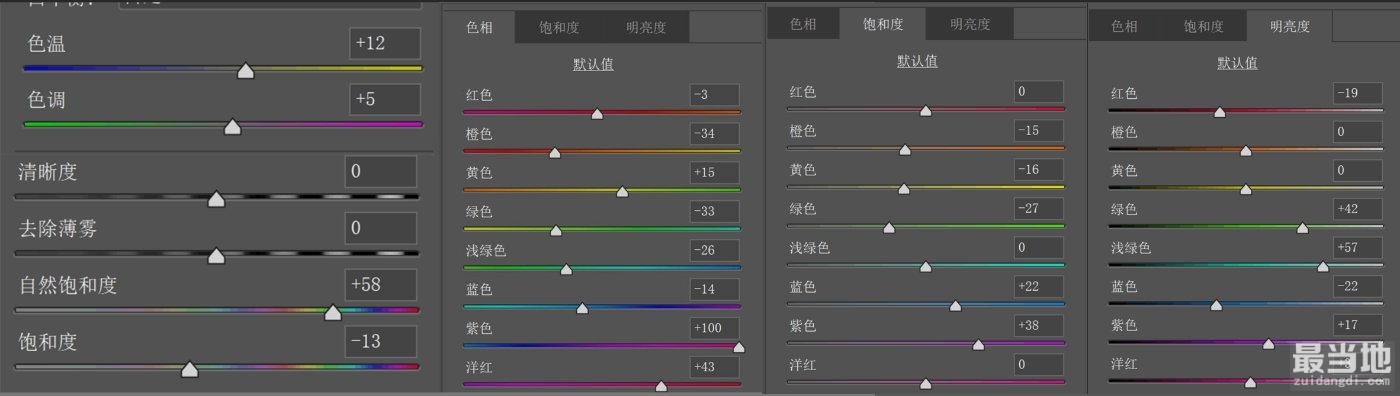The height and width of the screenshot is (396, 1400).
Task: Click the hue 橙色 field showing -34
Action: pos(714,134)
